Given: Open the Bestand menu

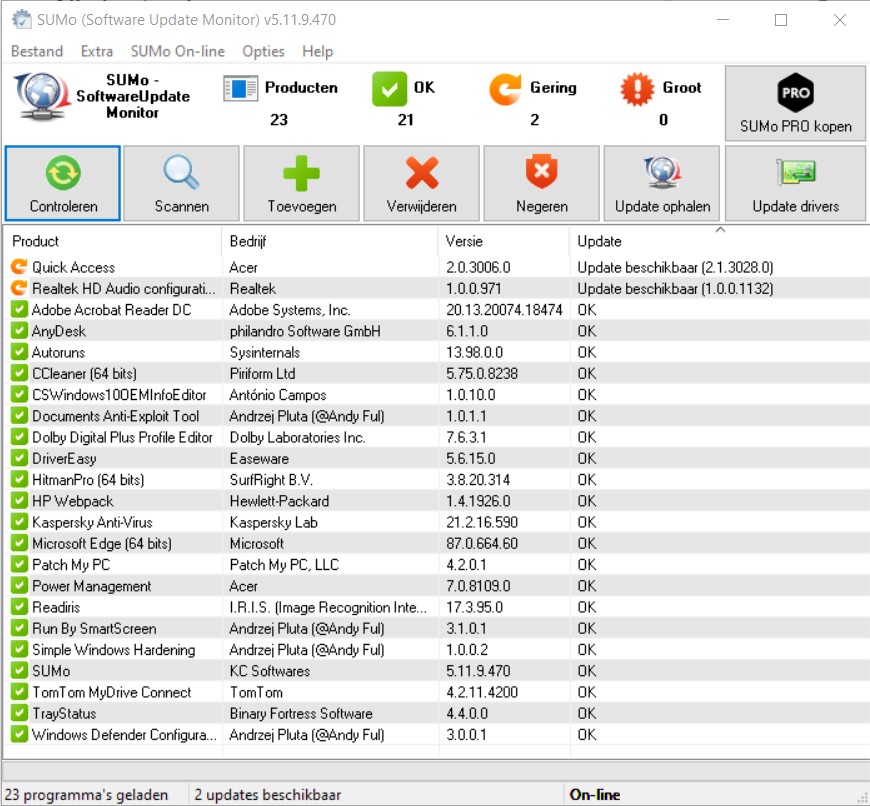Looking at the screenshot, I should point(37,51).
